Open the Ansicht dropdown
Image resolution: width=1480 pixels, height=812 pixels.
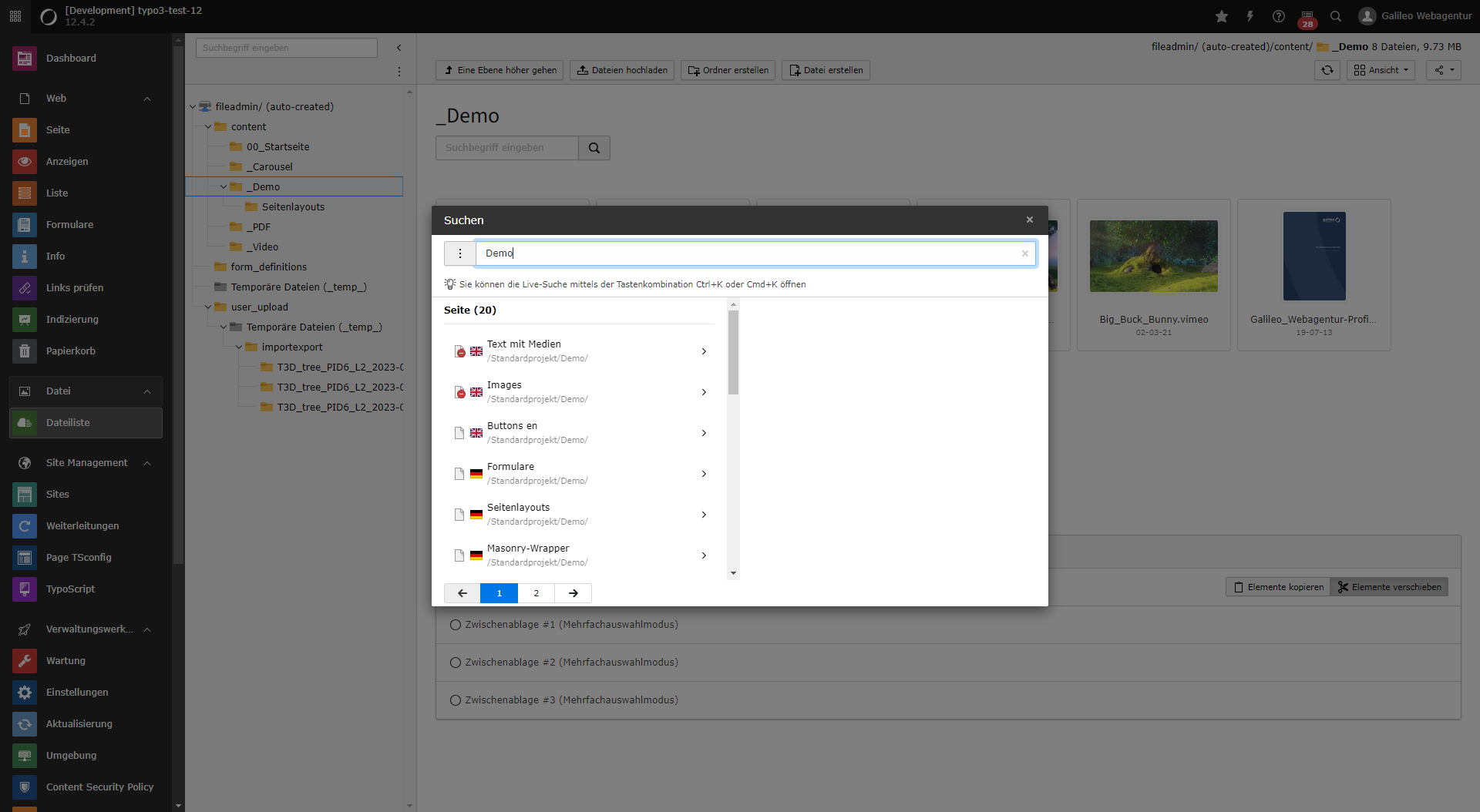point(1381,70)
